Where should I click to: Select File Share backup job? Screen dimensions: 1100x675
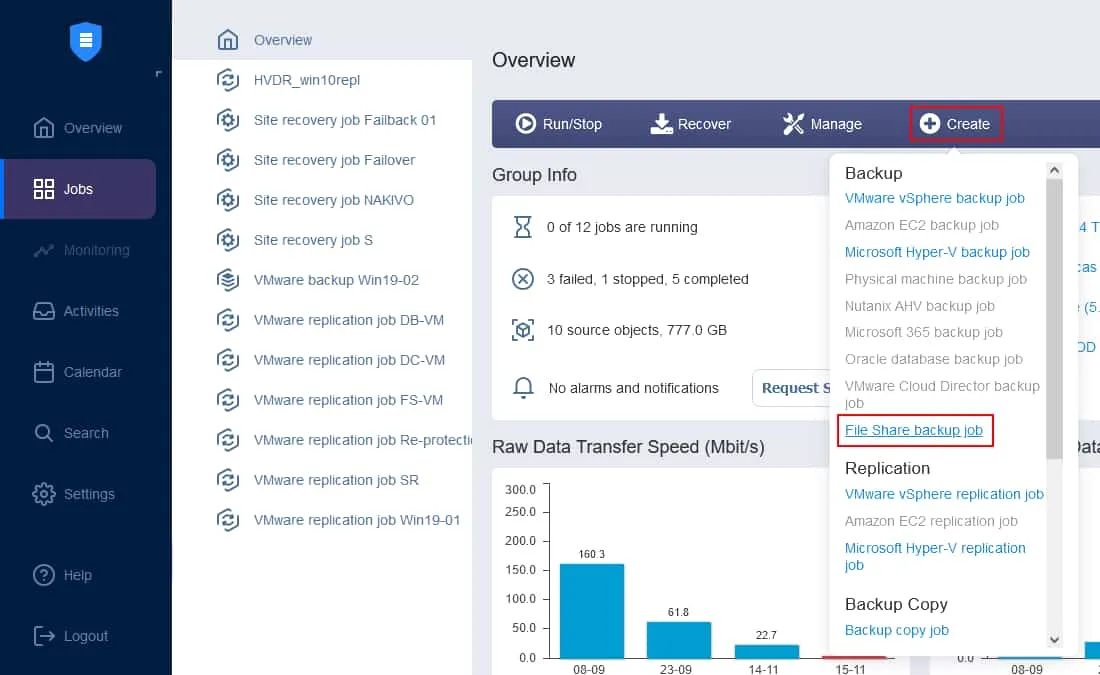click(914, 430)
